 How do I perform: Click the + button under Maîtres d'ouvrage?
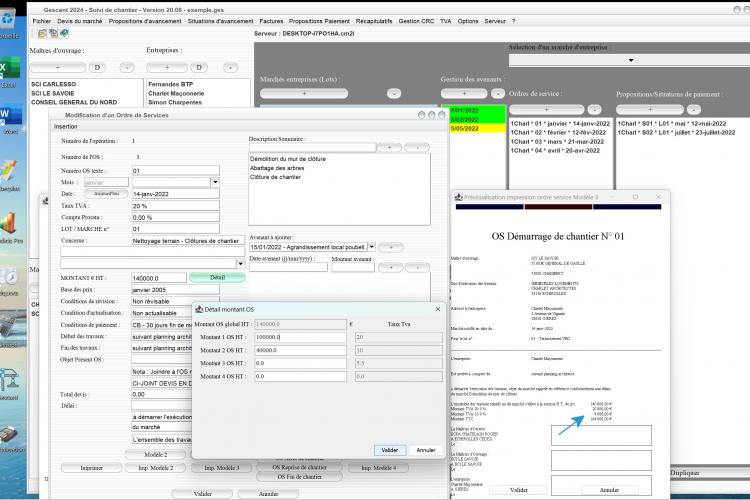tap(58, 67)
